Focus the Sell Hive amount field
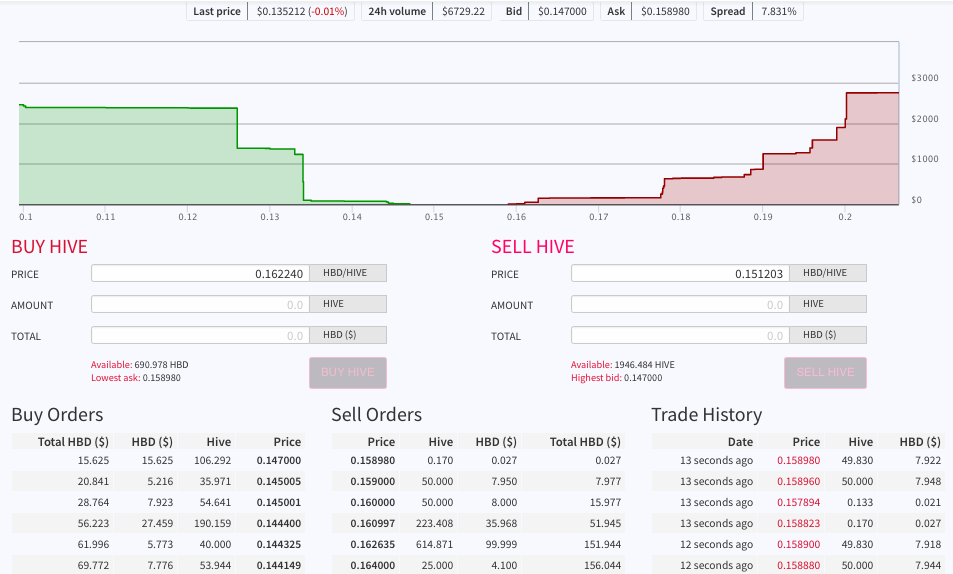953x574 pixels. (681, 304)
